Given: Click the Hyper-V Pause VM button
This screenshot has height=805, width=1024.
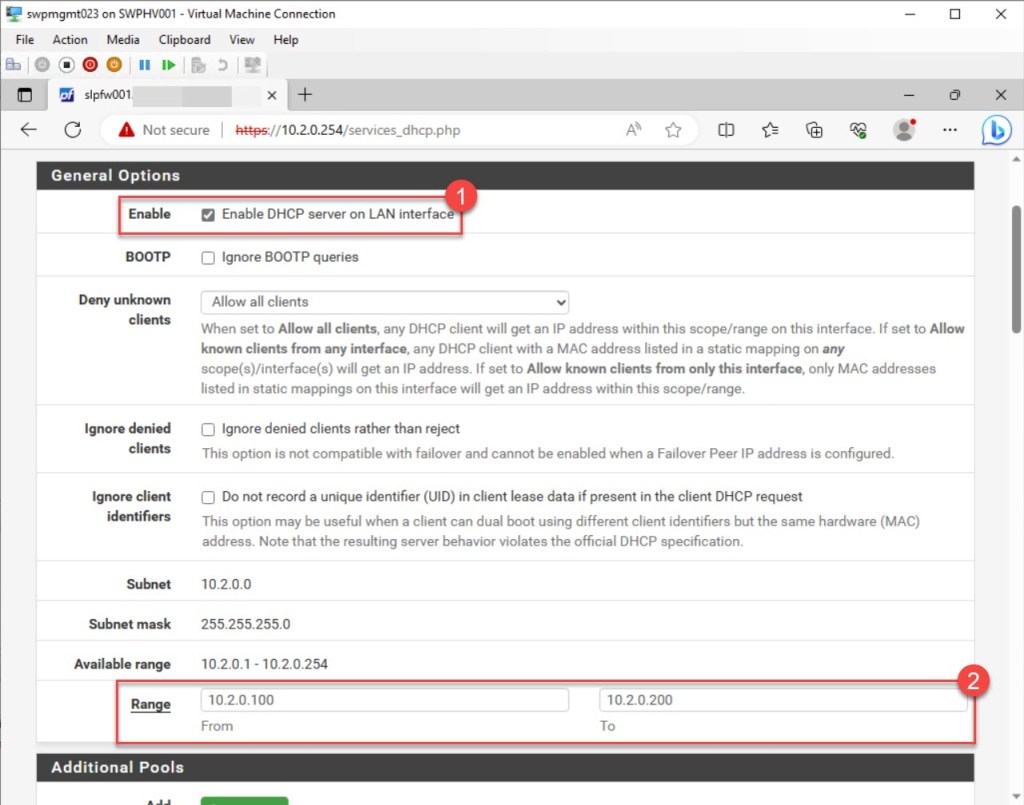Looking at the screenshot, I should [144, 65].
